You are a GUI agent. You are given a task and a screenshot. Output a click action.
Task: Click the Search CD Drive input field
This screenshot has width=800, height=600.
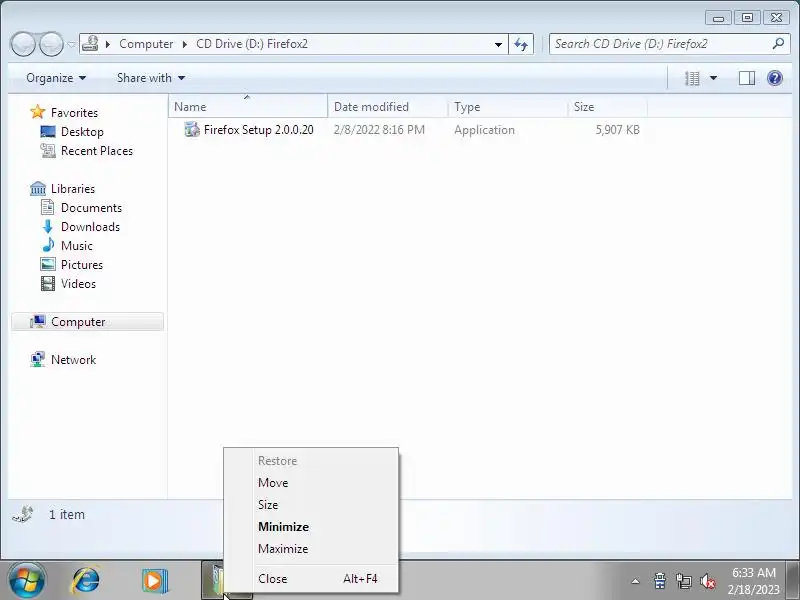pos(661,44)
